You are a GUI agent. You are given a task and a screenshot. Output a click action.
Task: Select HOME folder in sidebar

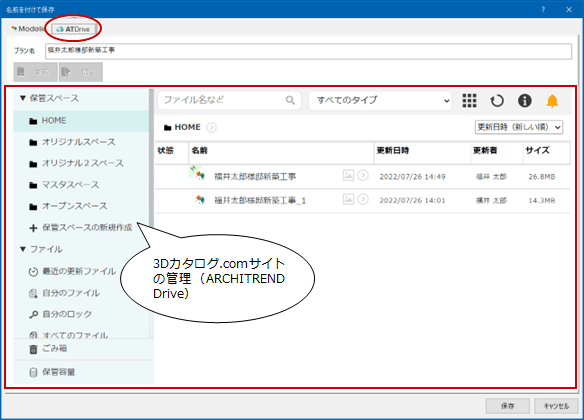tap(81, 121)
